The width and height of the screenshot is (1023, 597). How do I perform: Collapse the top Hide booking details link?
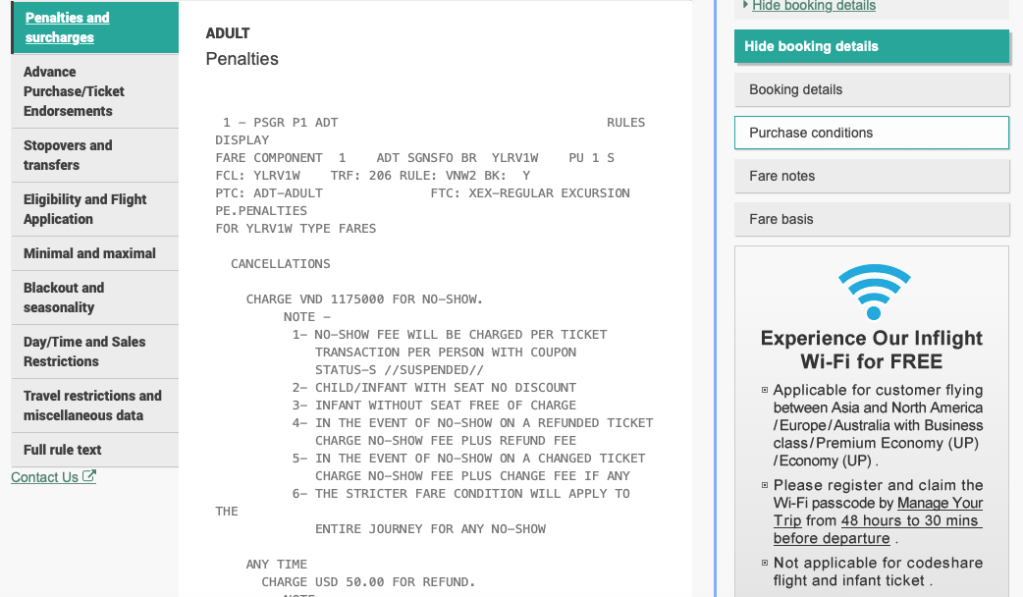tap(813, 6)
